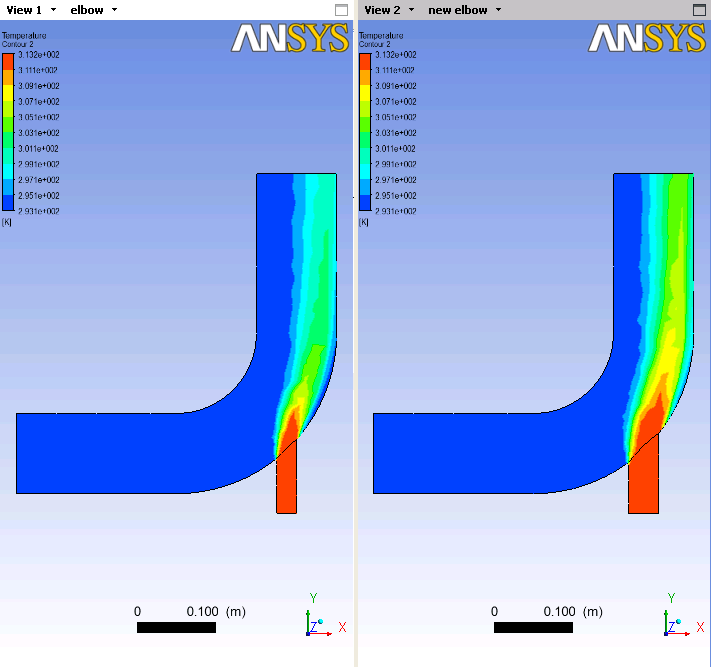The width and height of the screenshot is (711, 667).
Task: Click the XYZ axis triad in View 1
Action: click(325, 615)
